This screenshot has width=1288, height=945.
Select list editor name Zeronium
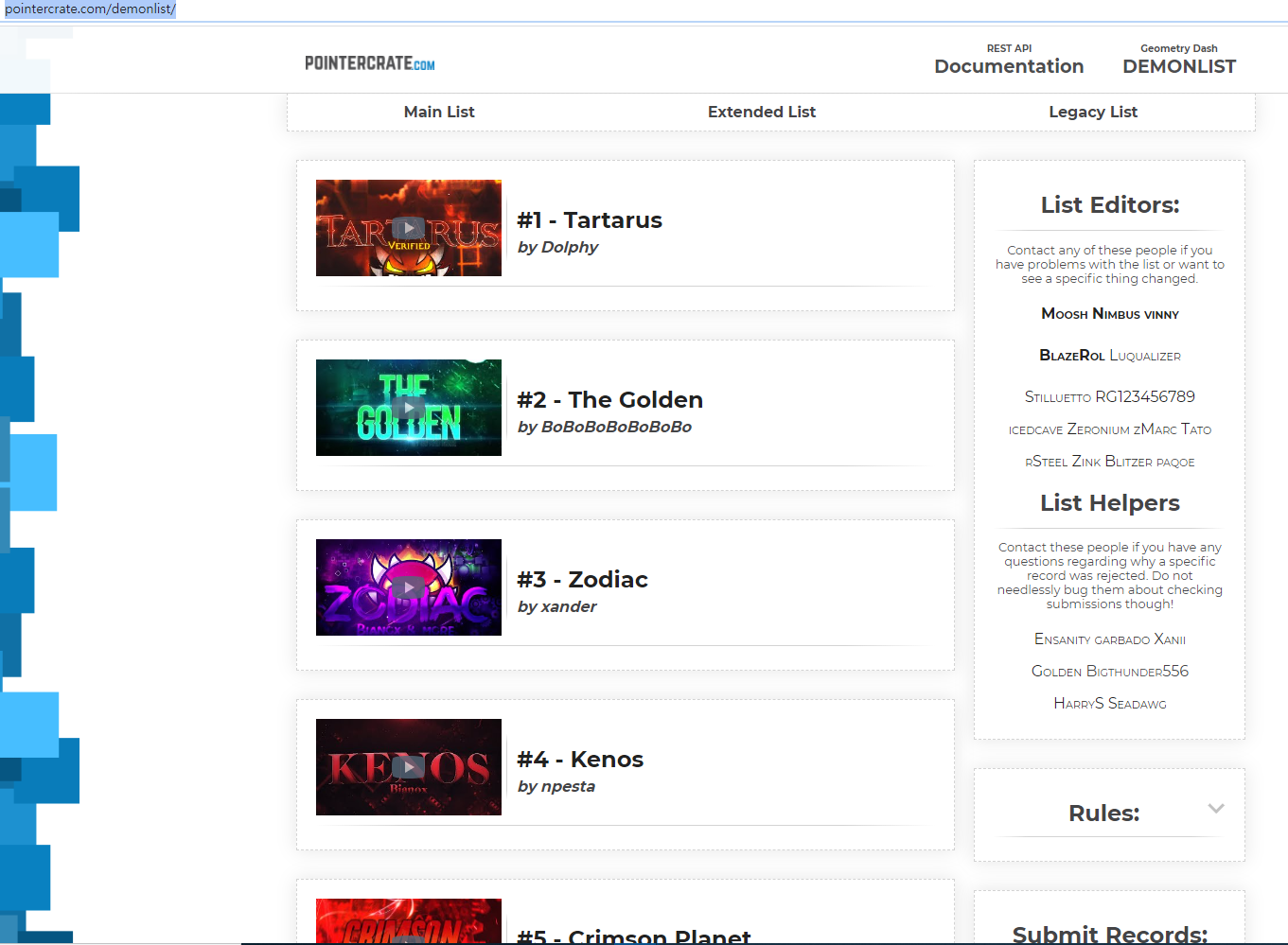(1099, 429)
